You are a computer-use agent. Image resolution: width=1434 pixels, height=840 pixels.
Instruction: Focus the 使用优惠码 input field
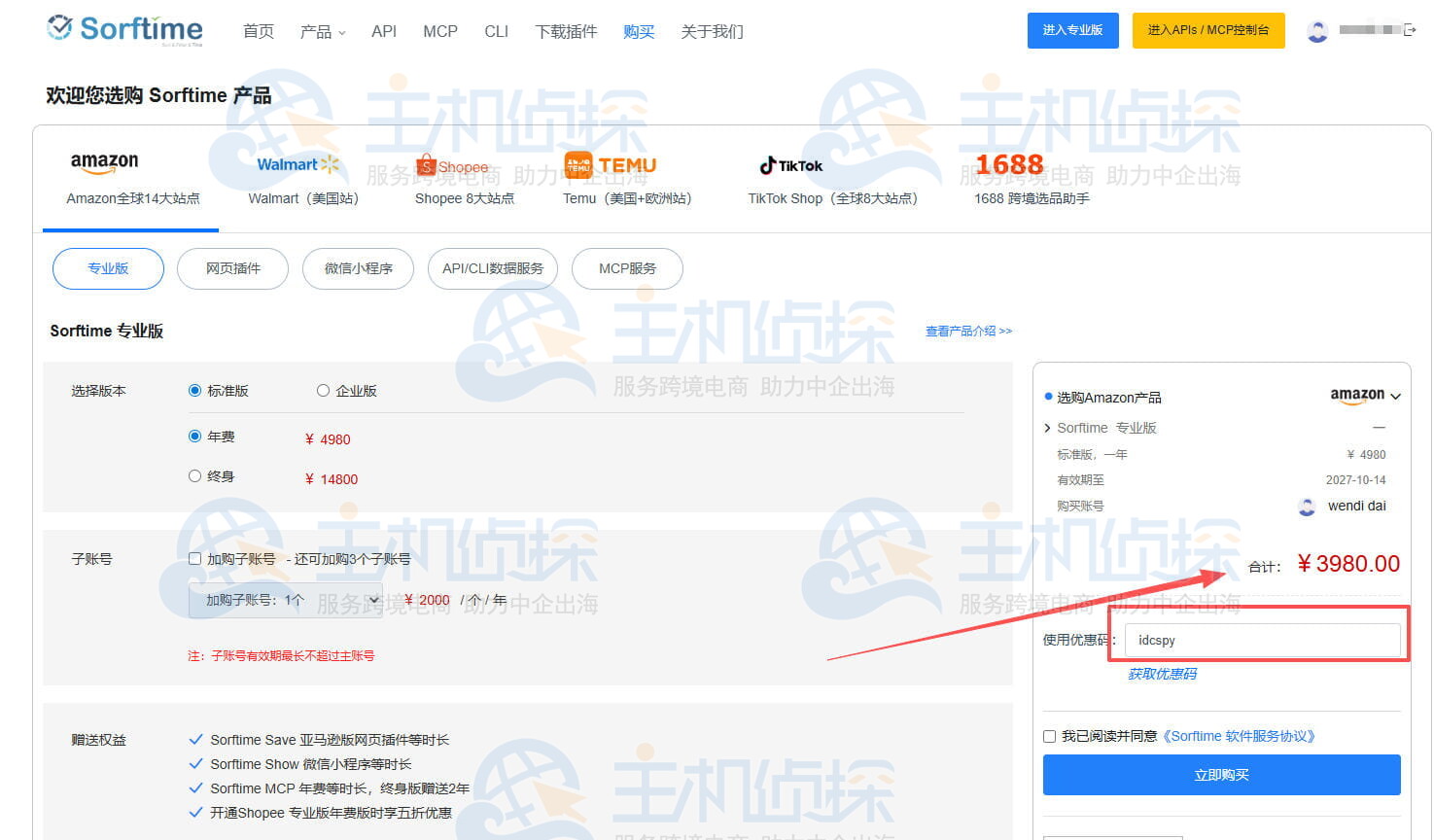point(1263,641)
